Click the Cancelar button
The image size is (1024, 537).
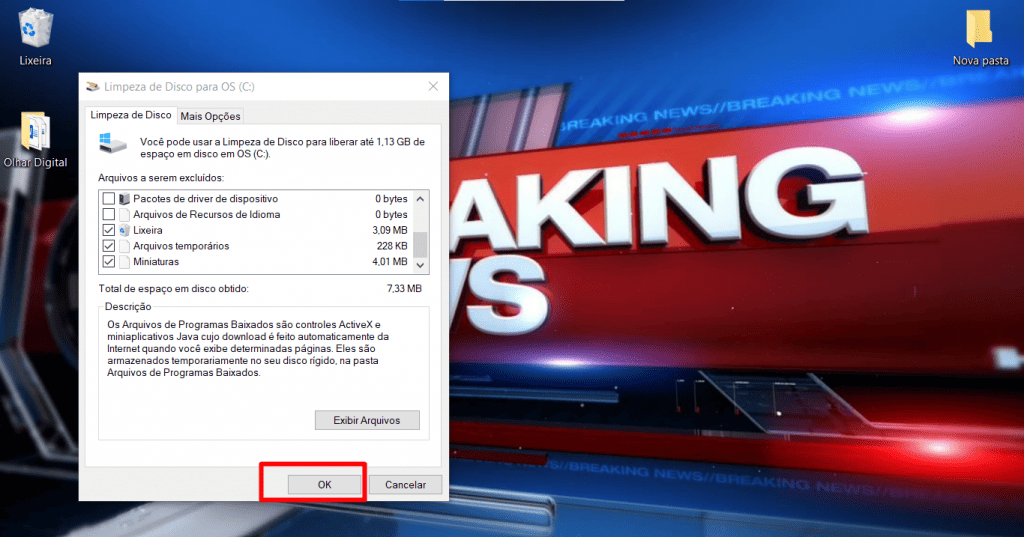coord(405,485)
